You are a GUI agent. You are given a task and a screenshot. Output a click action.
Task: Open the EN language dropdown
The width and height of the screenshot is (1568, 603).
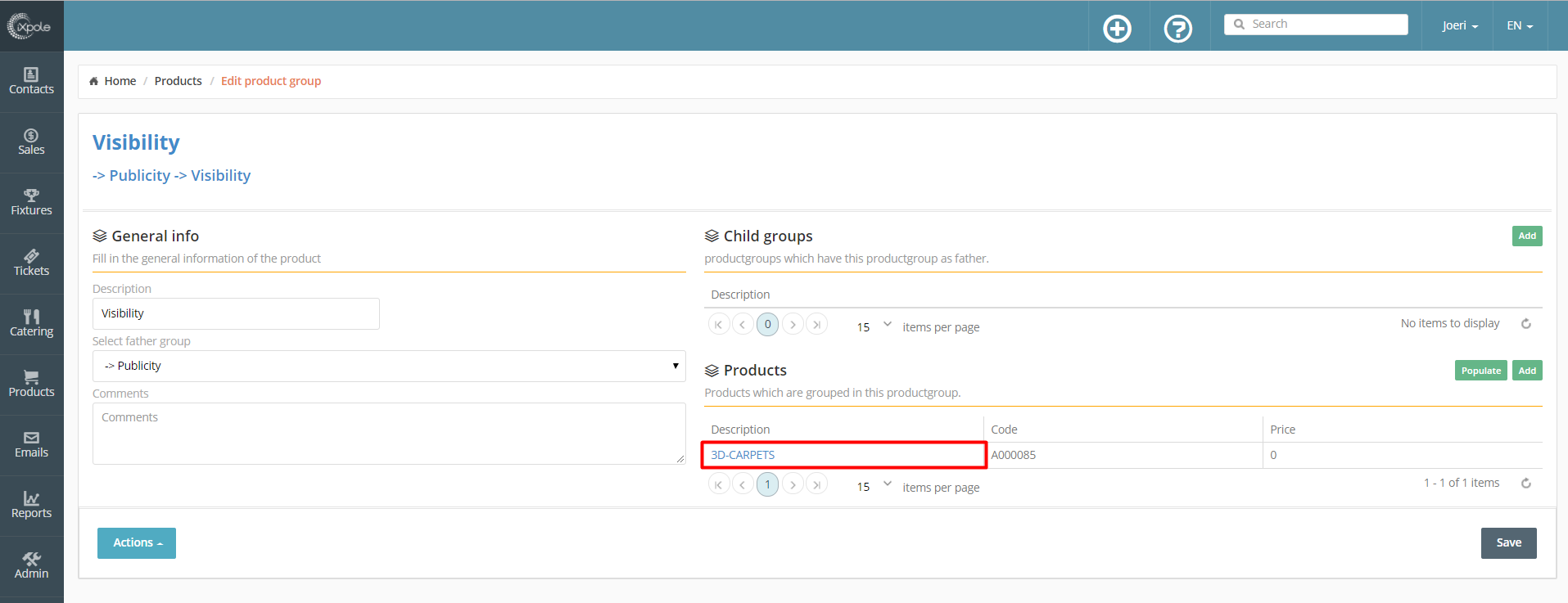[1520, 25]
